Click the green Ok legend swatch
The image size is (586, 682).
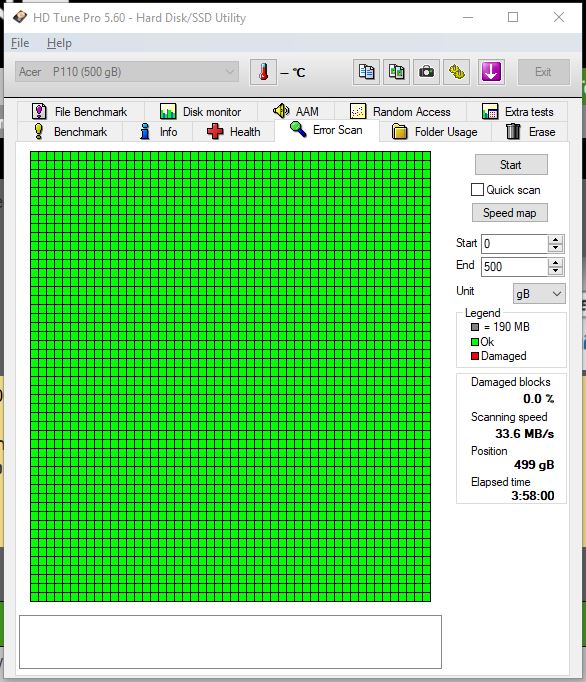[x=475, y=342]
